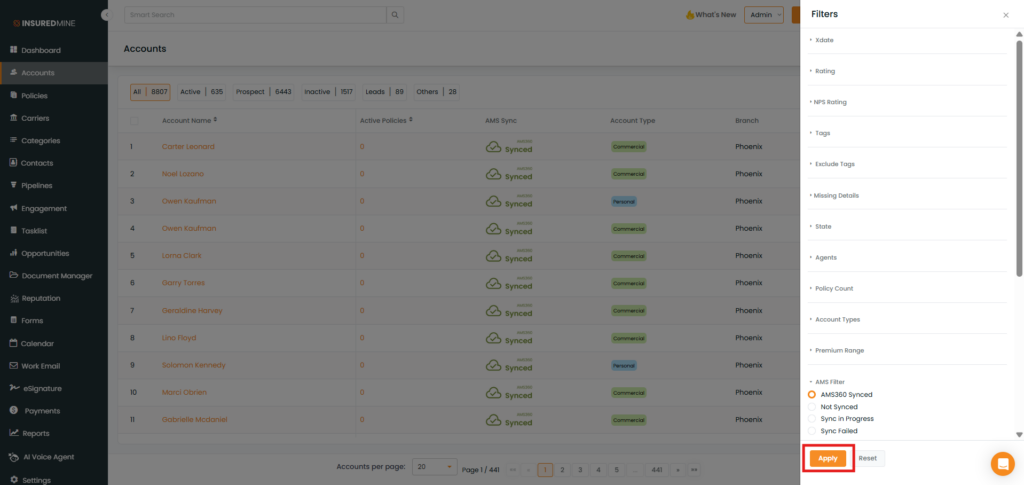The height and width of the screenshot is (485, 1024).
Task: Click the Apply filters button
Action: 828,458
